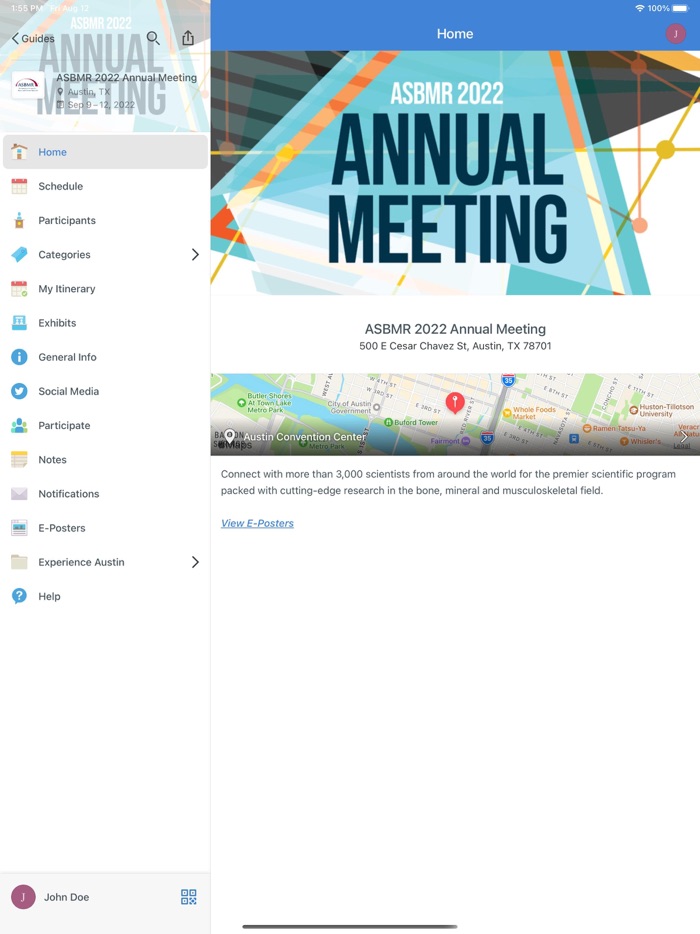The width and height of the screenshot is (700, 934).
Task: Click the Exhibits booth icon
Action: (x=19, y=323)
